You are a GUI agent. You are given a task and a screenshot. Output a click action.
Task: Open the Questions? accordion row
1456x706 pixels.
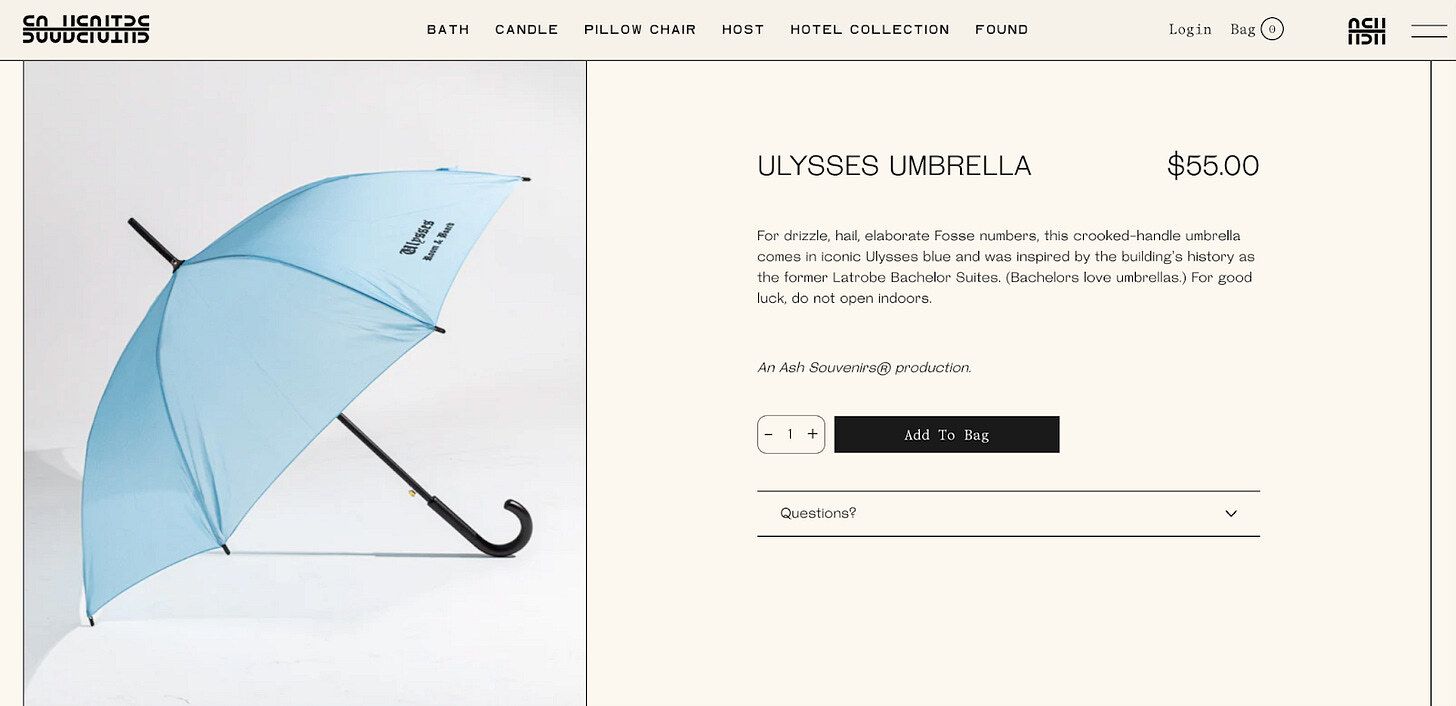(x=1008, y=513)
